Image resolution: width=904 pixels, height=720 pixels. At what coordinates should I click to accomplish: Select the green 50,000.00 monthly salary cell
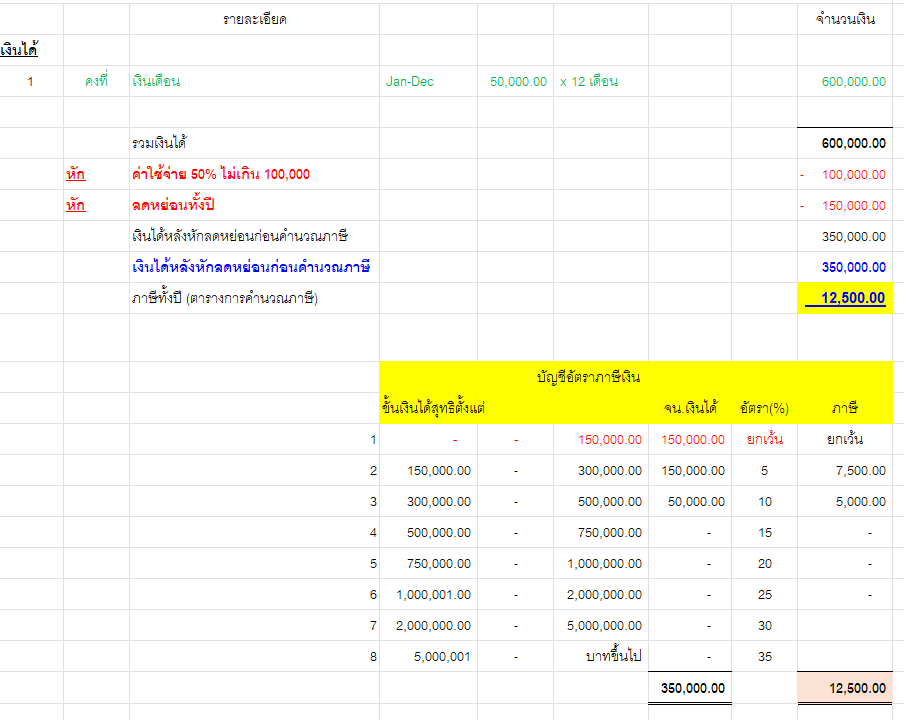[518, 82]
